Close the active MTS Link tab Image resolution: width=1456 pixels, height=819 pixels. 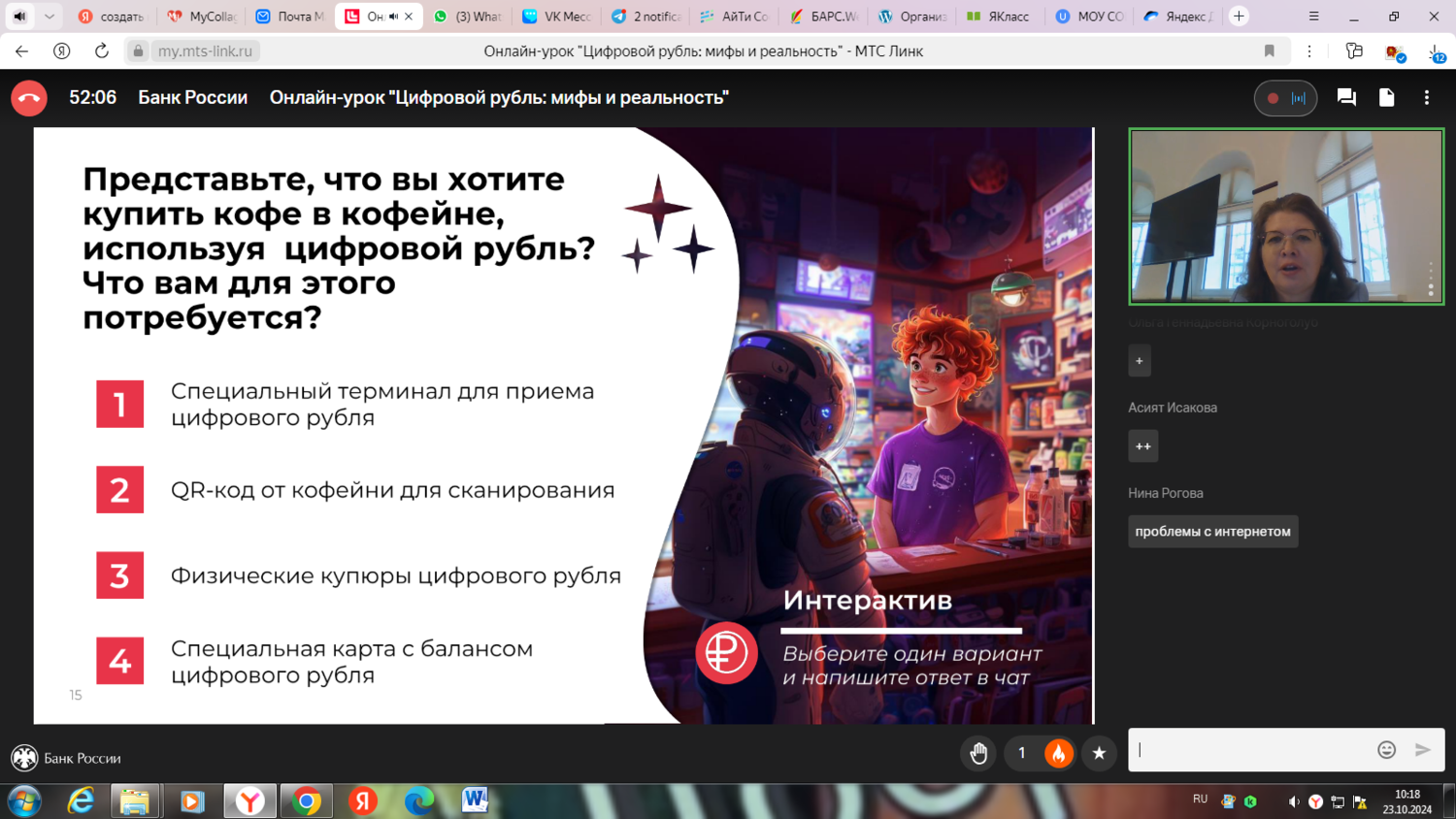coord(409,16)
